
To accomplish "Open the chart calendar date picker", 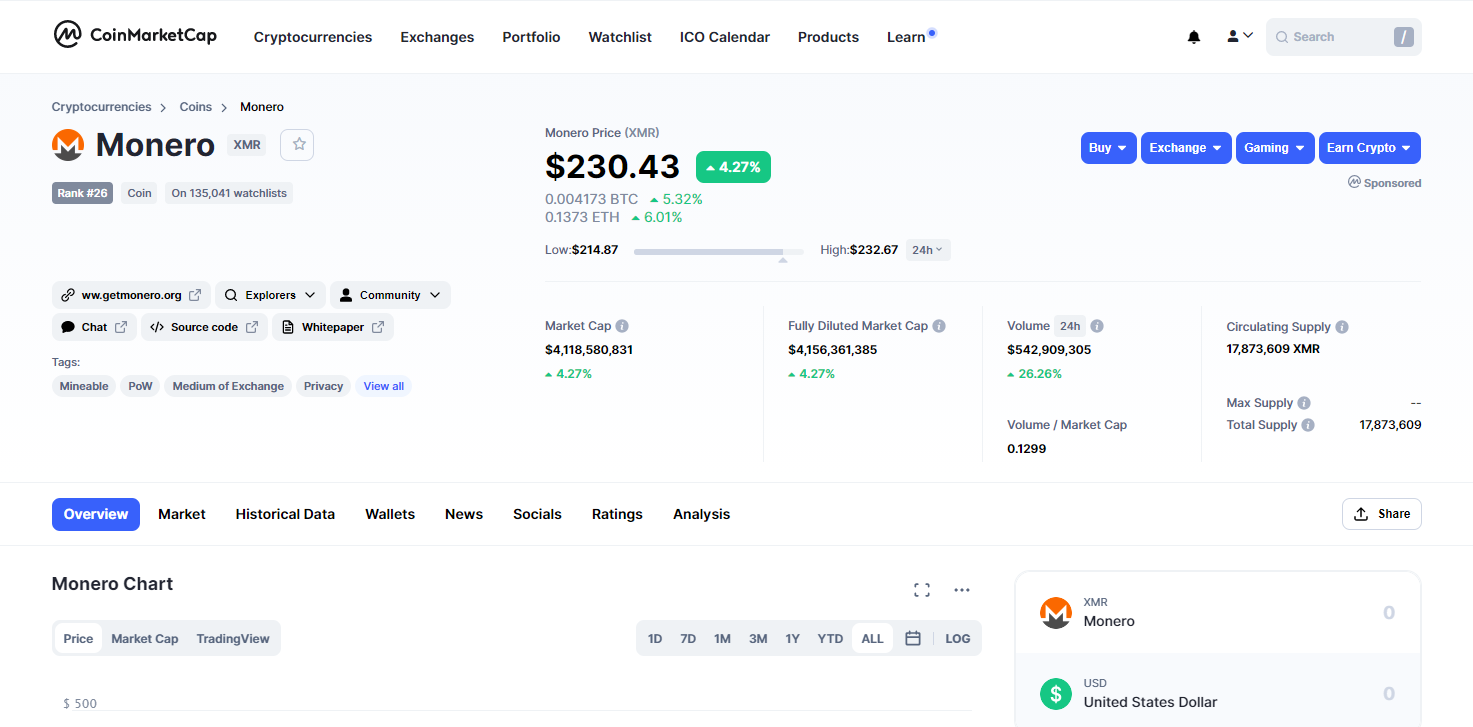I will (913, 638).
